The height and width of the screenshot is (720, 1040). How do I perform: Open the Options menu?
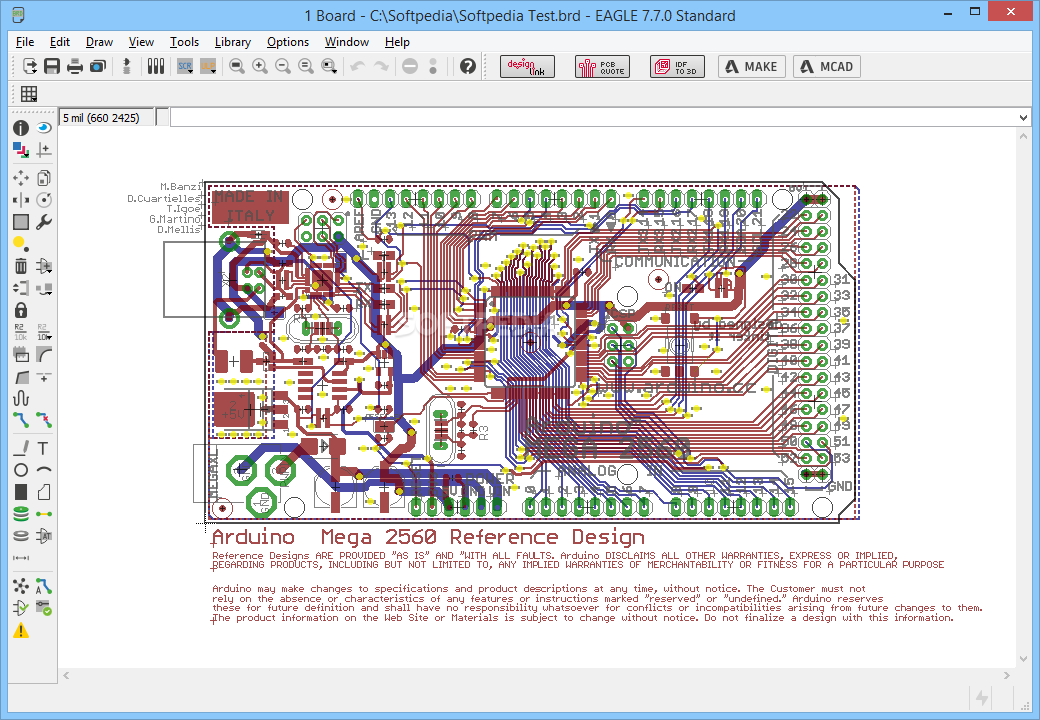[288, 42]
